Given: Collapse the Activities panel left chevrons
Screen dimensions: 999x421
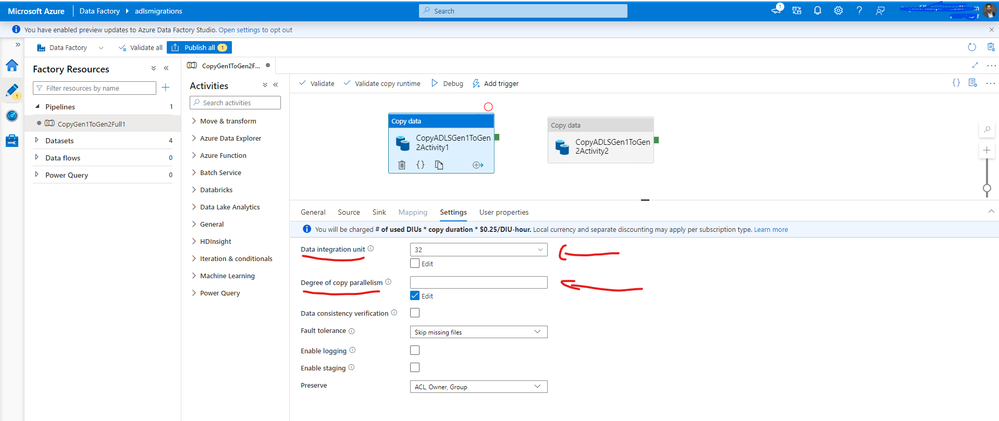Looking at the screenshot, I should 276,85.
